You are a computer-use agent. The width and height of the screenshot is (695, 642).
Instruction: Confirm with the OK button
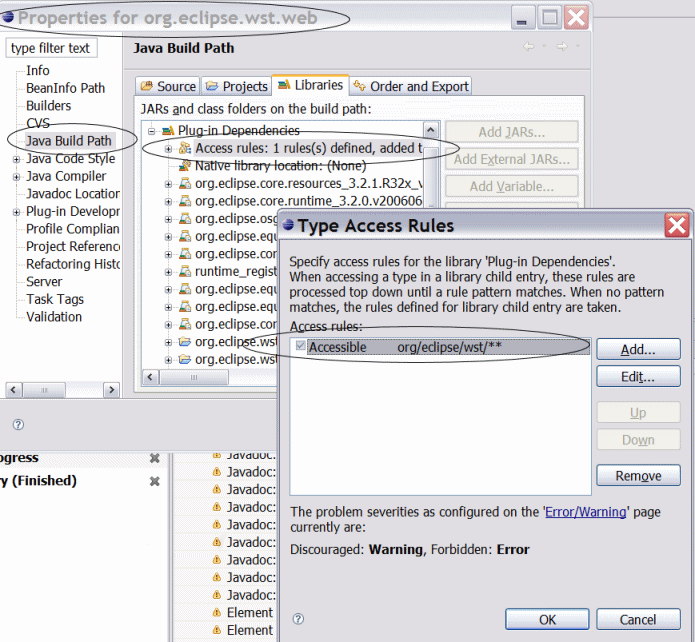click(x=547, y=619)
